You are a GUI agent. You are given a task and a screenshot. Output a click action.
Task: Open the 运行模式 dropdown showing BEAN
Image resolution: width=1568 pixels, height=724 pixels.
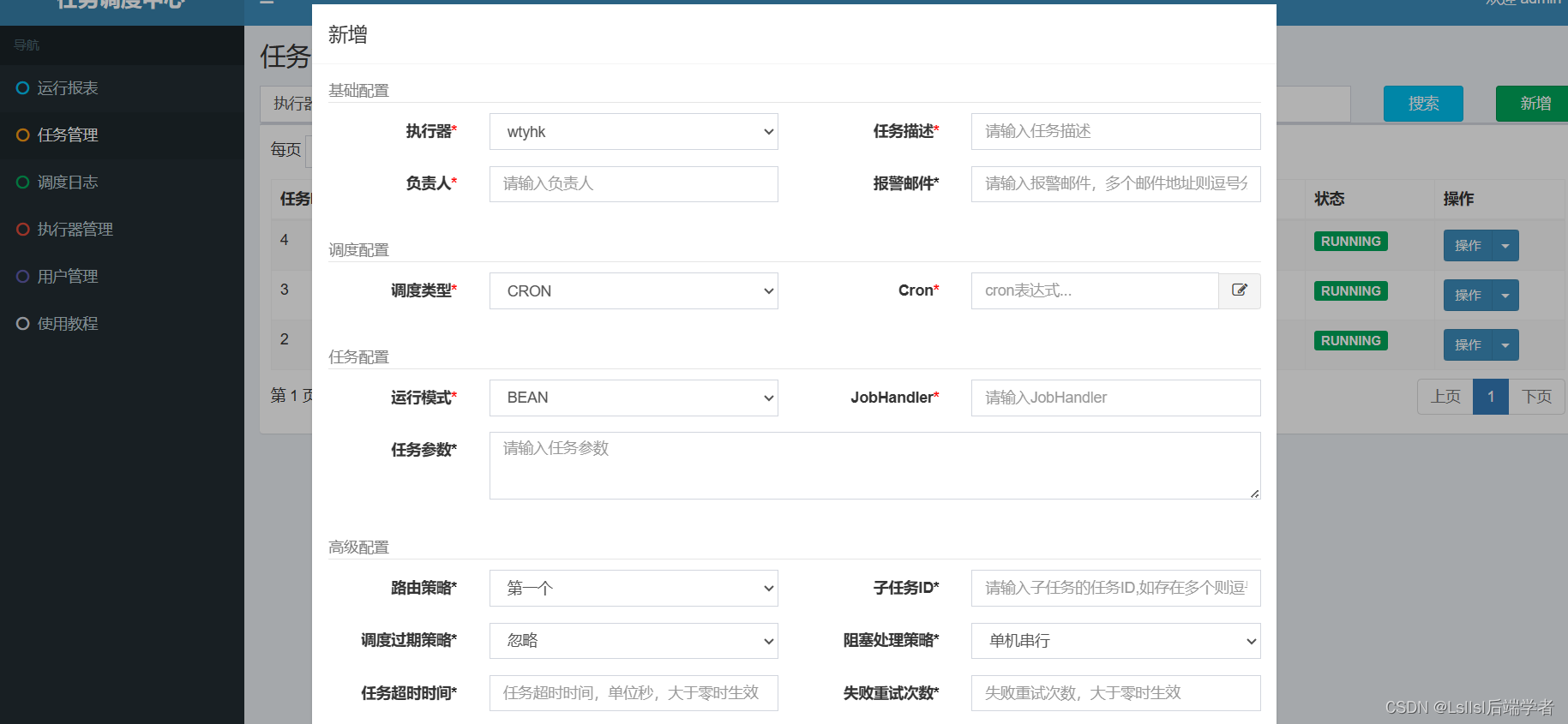(634, 398)
